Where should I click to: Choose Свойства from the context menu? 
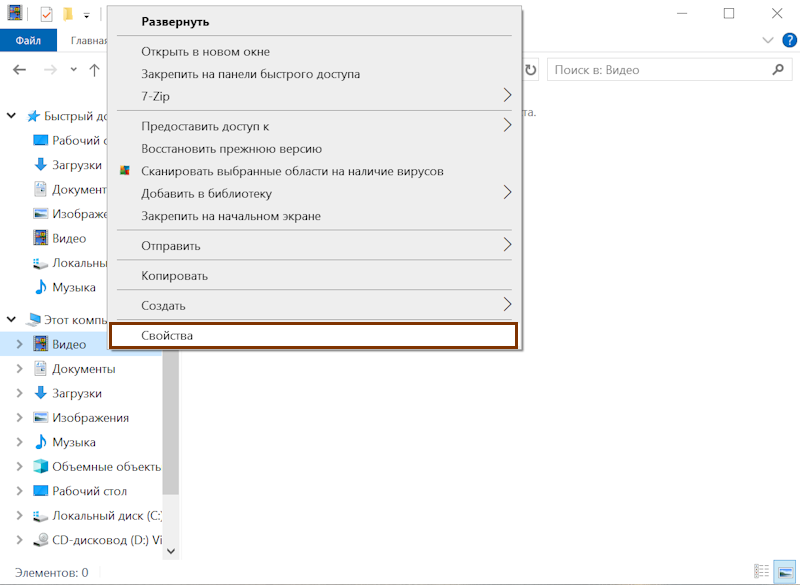314,336
